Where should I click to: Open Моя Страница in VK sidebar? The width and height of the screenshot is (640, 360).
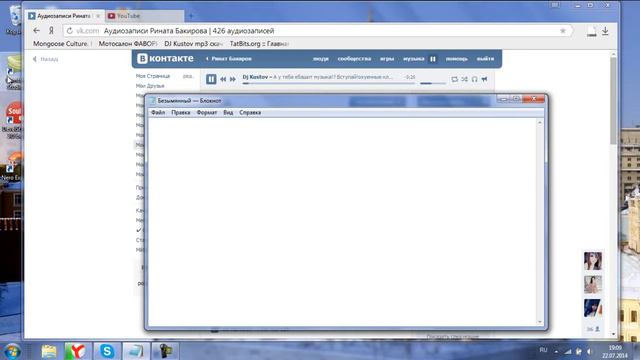click(153, 76)
